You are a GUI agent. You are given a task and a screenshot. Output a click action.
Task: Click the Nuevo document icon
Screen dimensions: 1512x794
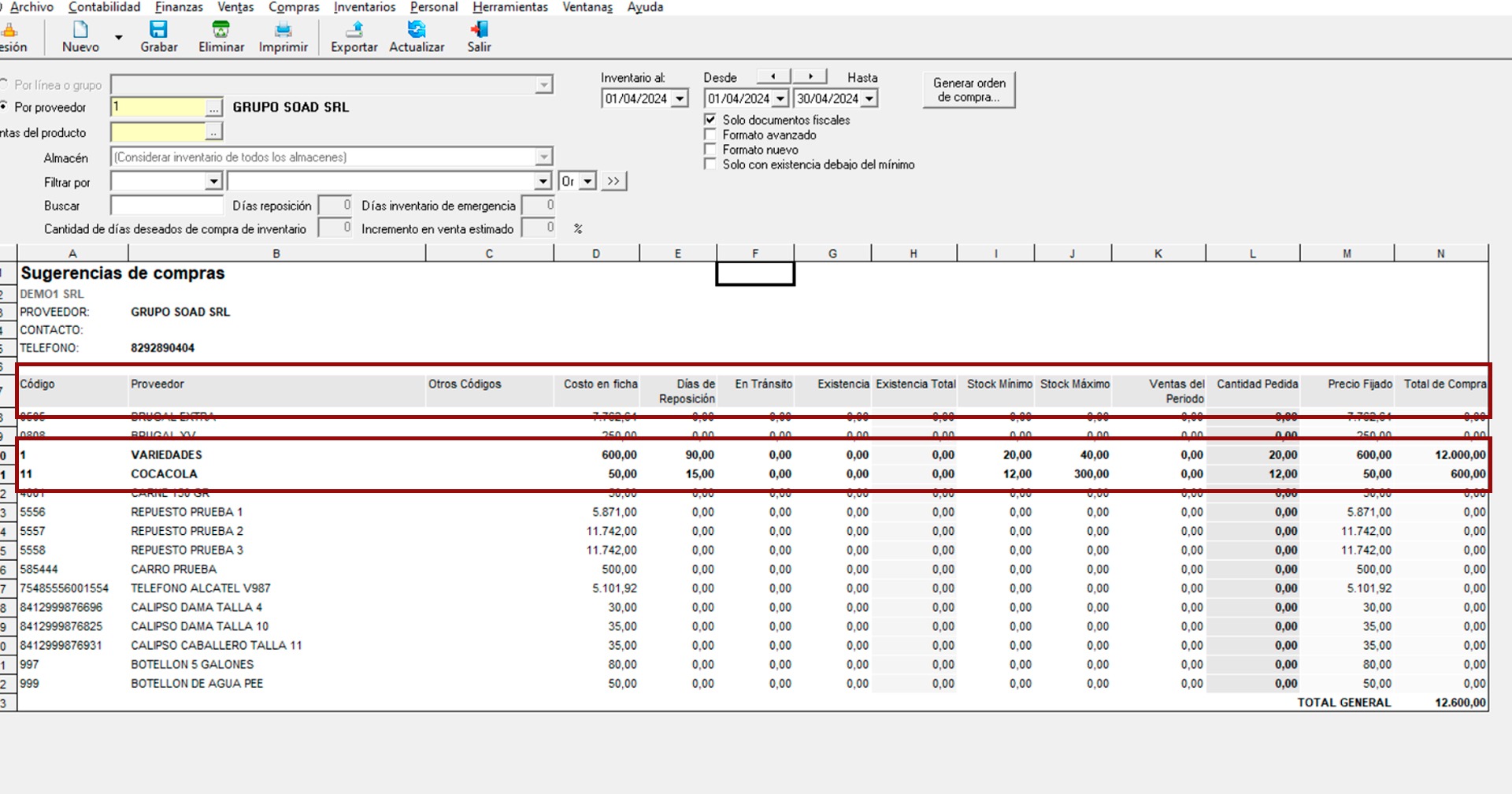click(80, 30)
